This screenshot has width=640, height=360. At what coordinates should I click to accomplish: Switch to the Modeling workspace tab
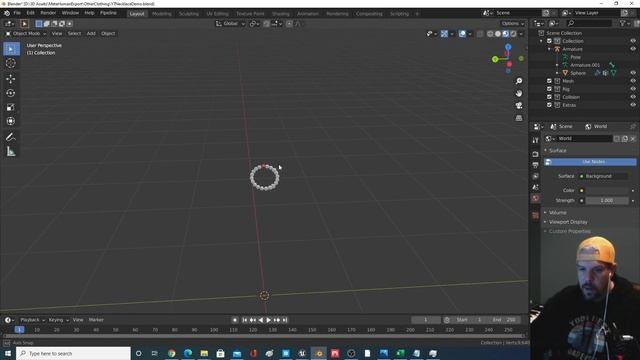point(162,14)
